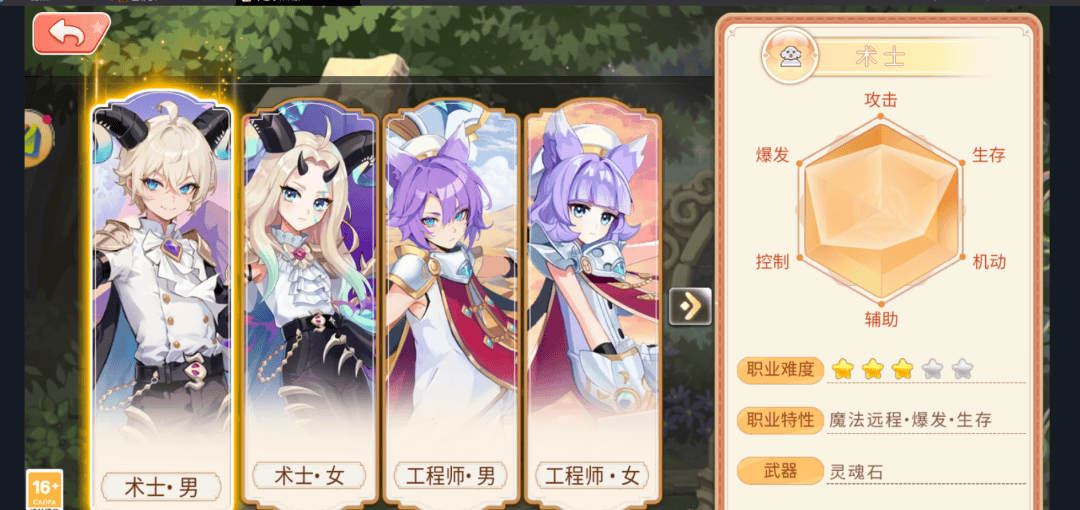Click the fourth grey difficulty star
The width and height of the screenshot is (1080, 510).
pyautogui.click(x=933, y=369)
